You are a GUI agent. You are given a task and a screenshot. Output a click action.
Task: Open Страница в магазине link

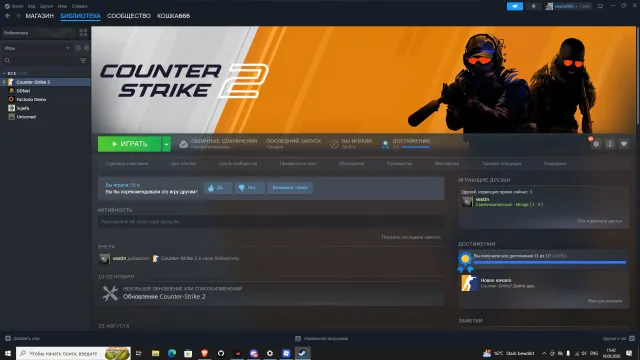[127, 164]
